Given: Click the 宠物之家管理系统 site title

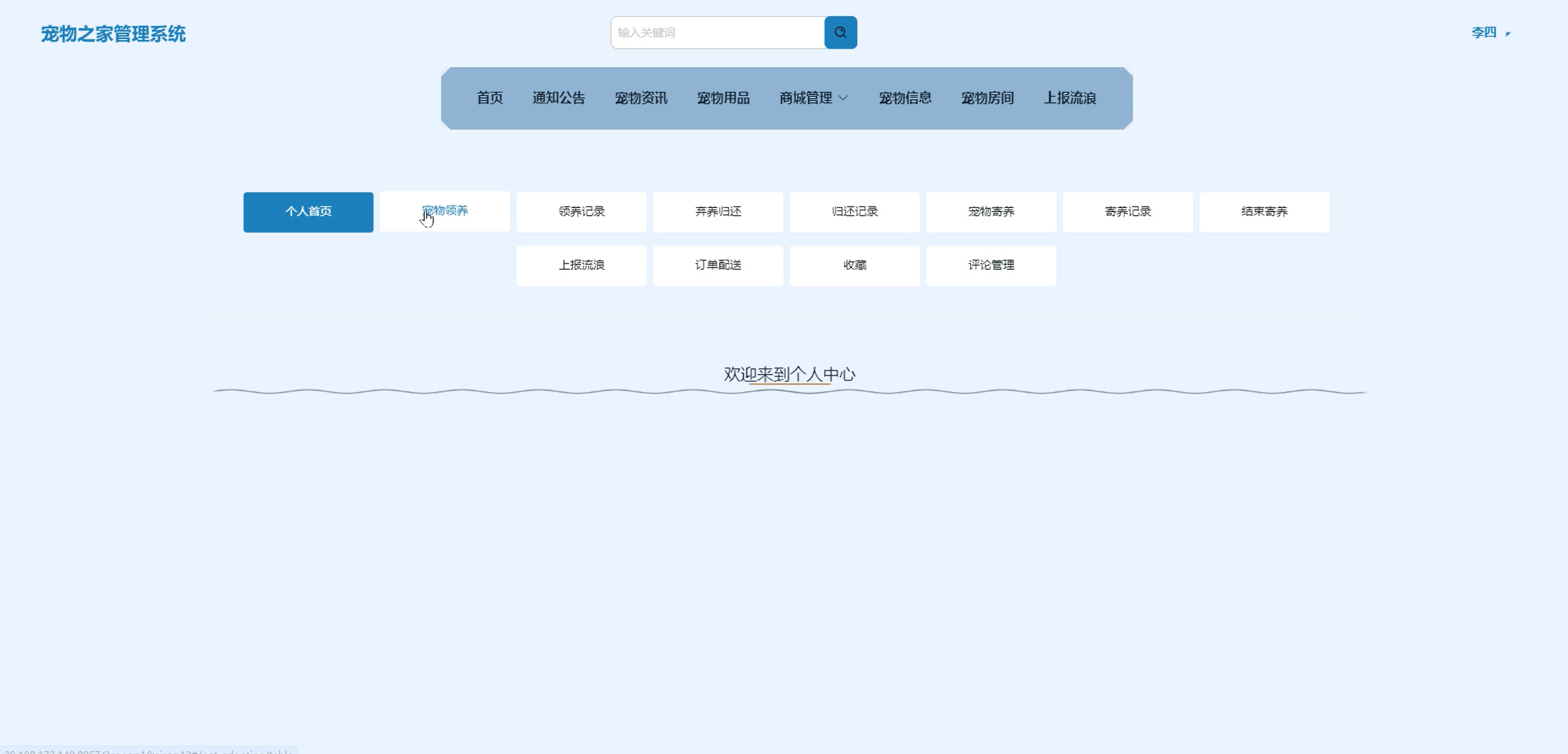Looking at the screenshot, I should coord(113,34).
